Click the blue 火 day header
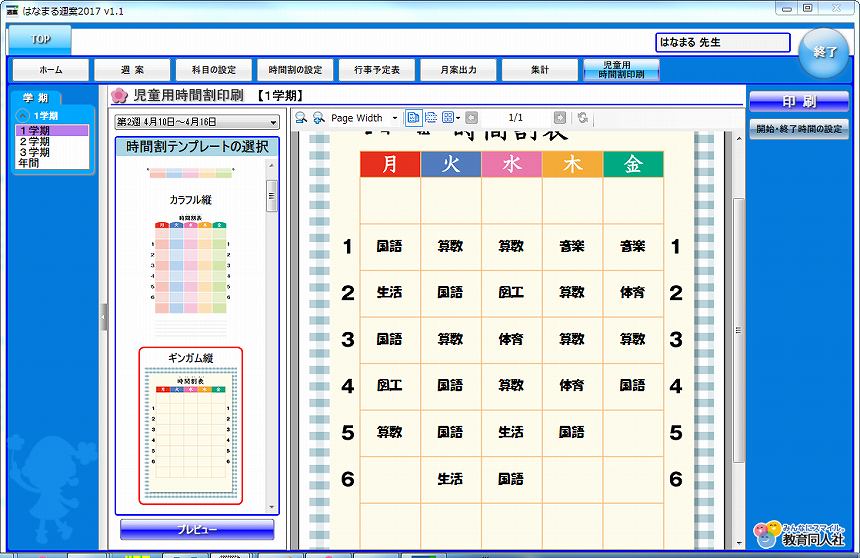 pos(451,164)
